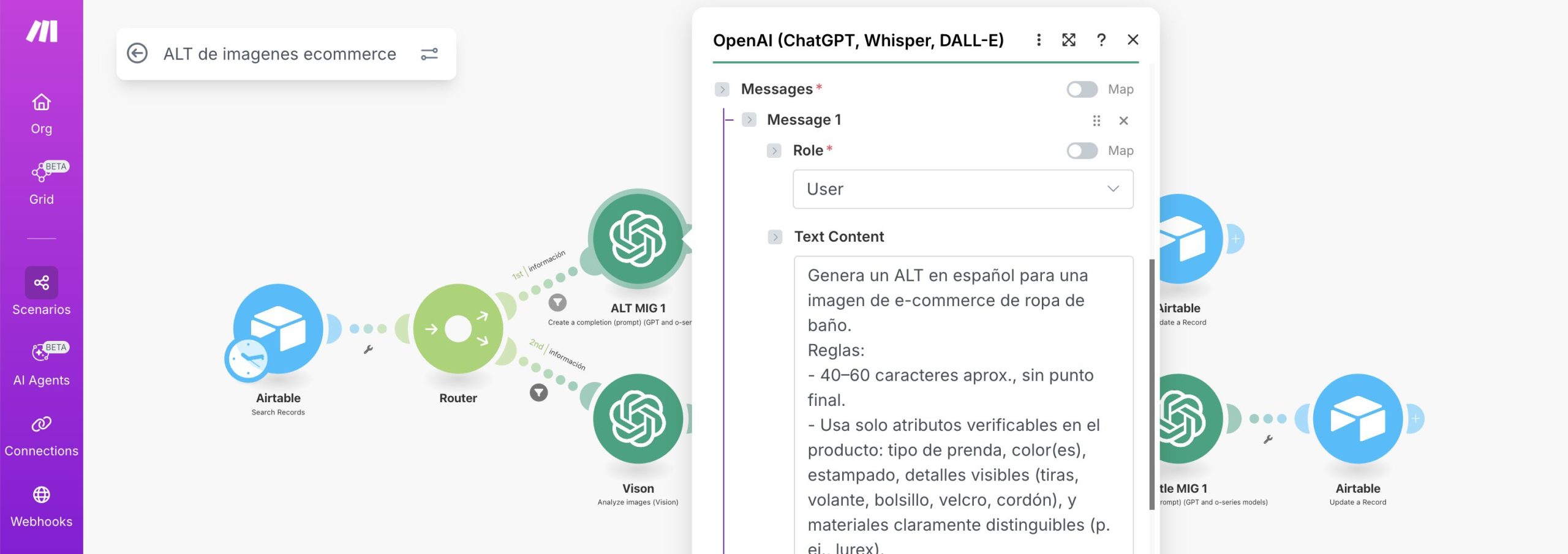Viewport: 1568px width, 554px height.
Task: Enable the Map switch for Role
Action: (1082, 151)
